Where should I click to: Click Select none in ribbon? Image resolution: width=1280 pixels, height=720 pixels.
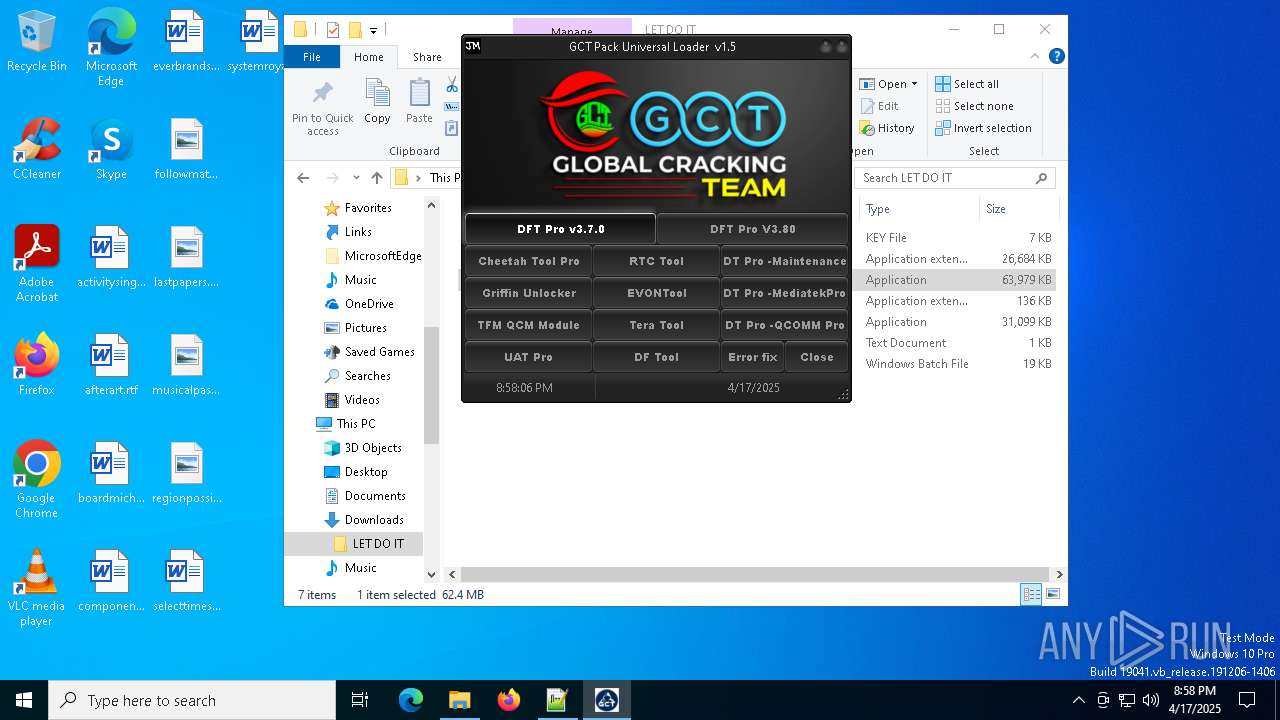point(974,106)
